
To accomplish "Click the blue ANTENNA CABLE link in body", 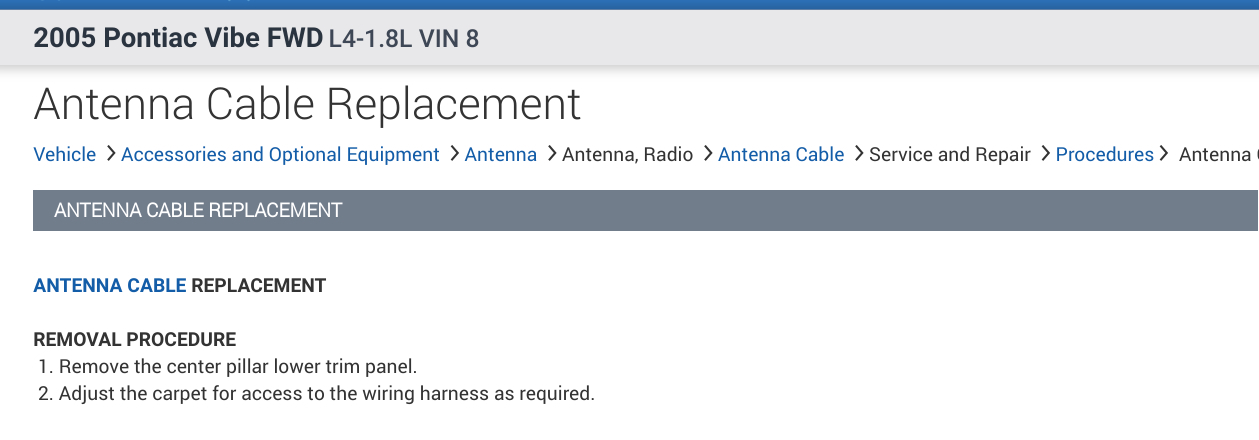I will [x=110, y=286].
